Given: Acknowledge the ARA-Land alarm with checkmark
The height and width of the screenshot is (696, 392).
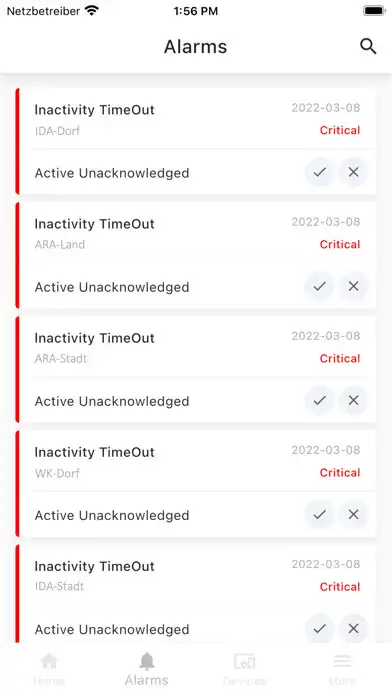Looking at the screenshot, I should pos(320,286).
